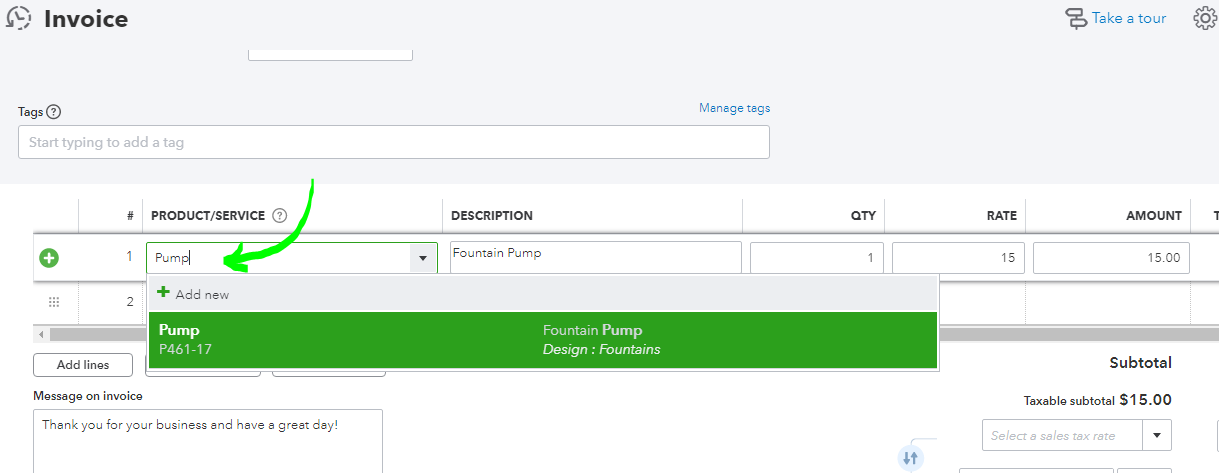Screen dimensions: 1219x473
Task: Click the Product/Service help question mark icon
Action: point(280,215)
